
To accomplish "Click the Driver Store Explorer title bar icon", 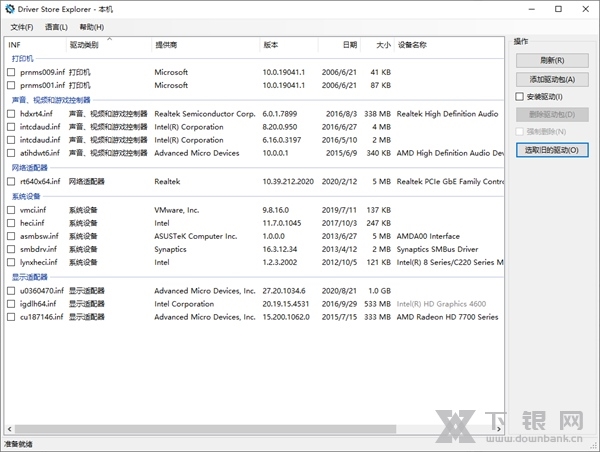I will 10,10.
